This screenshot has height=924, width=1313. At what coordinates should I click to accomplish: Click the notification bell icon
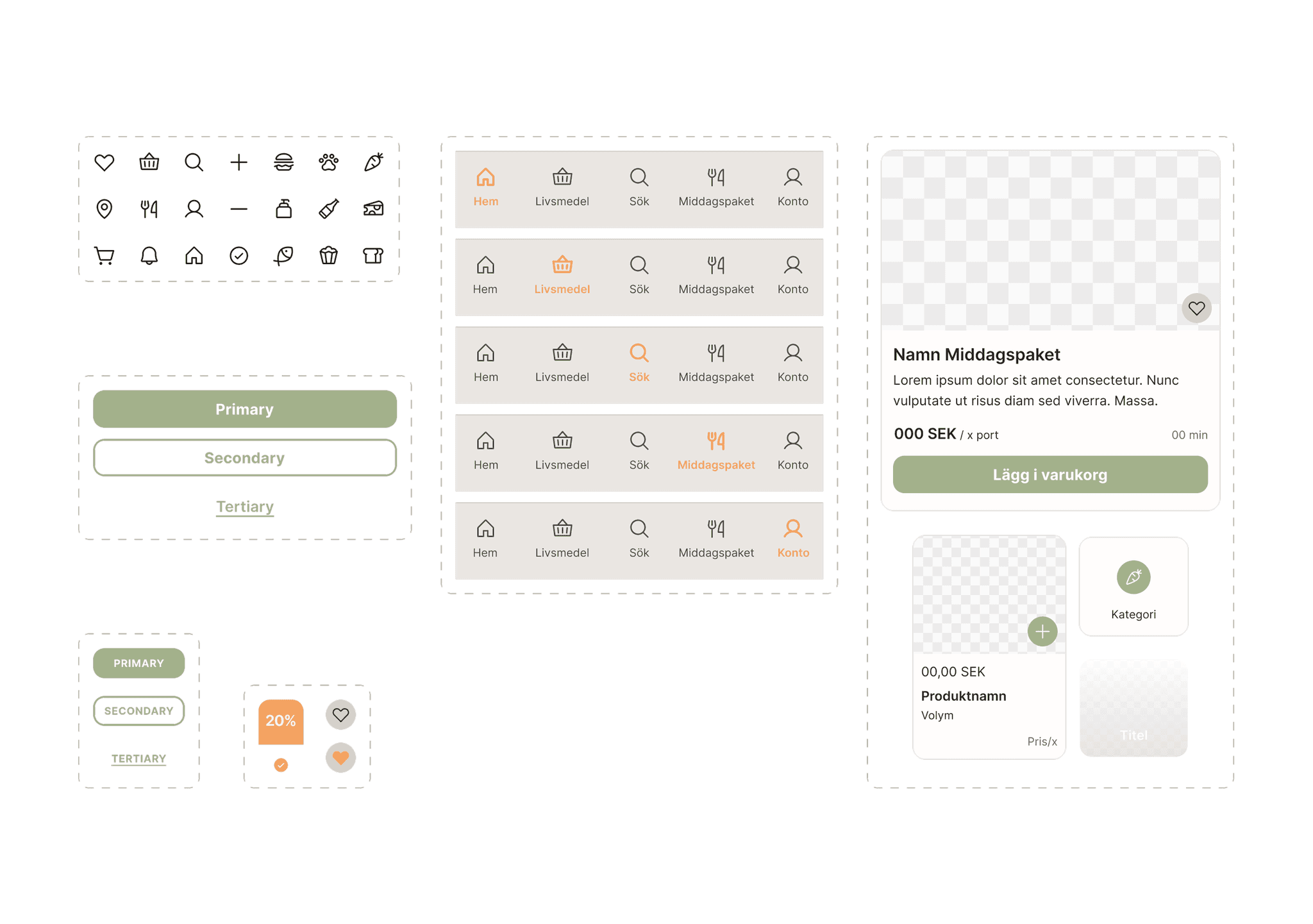click(149, 256)
